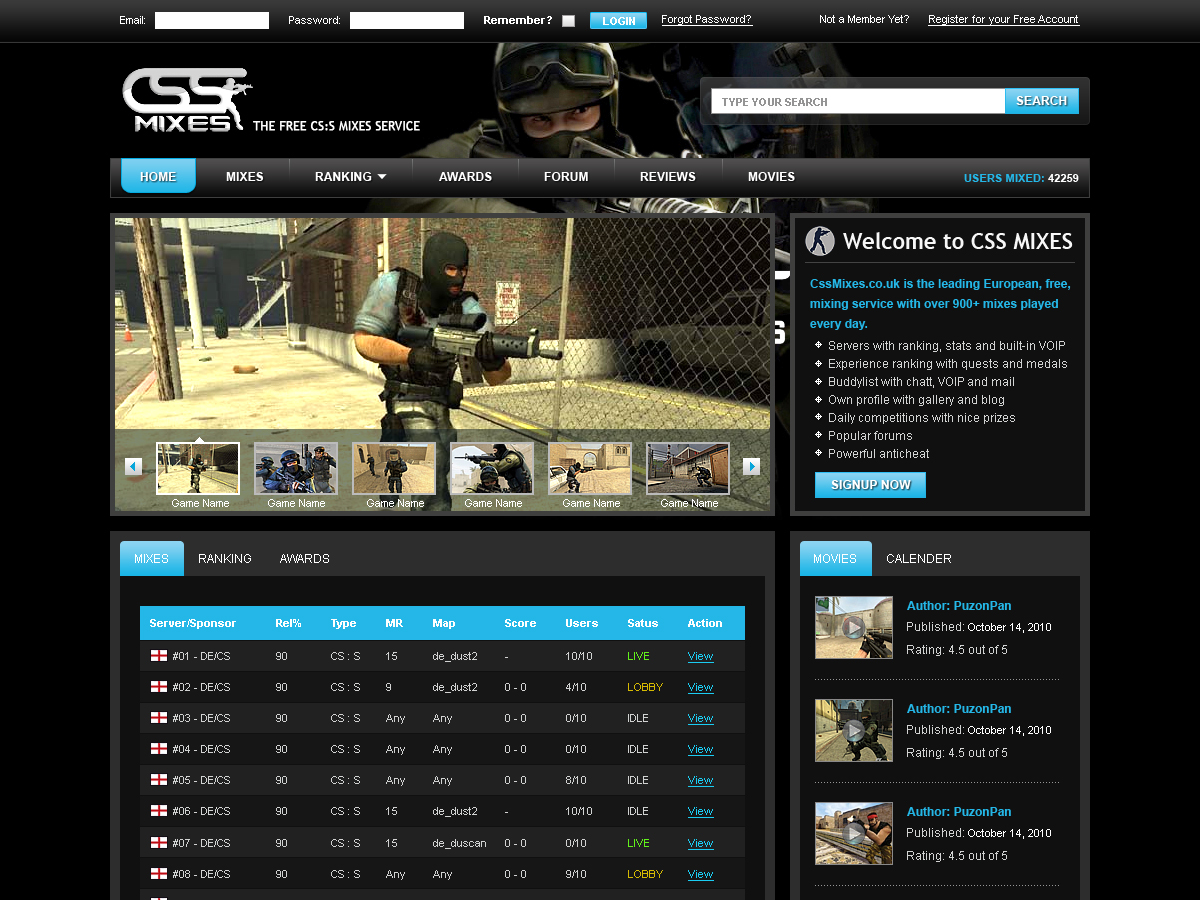The width and height of the screenshot is (1200, 900).
Task: Open the Reviews navigation item
Action: 668,177
